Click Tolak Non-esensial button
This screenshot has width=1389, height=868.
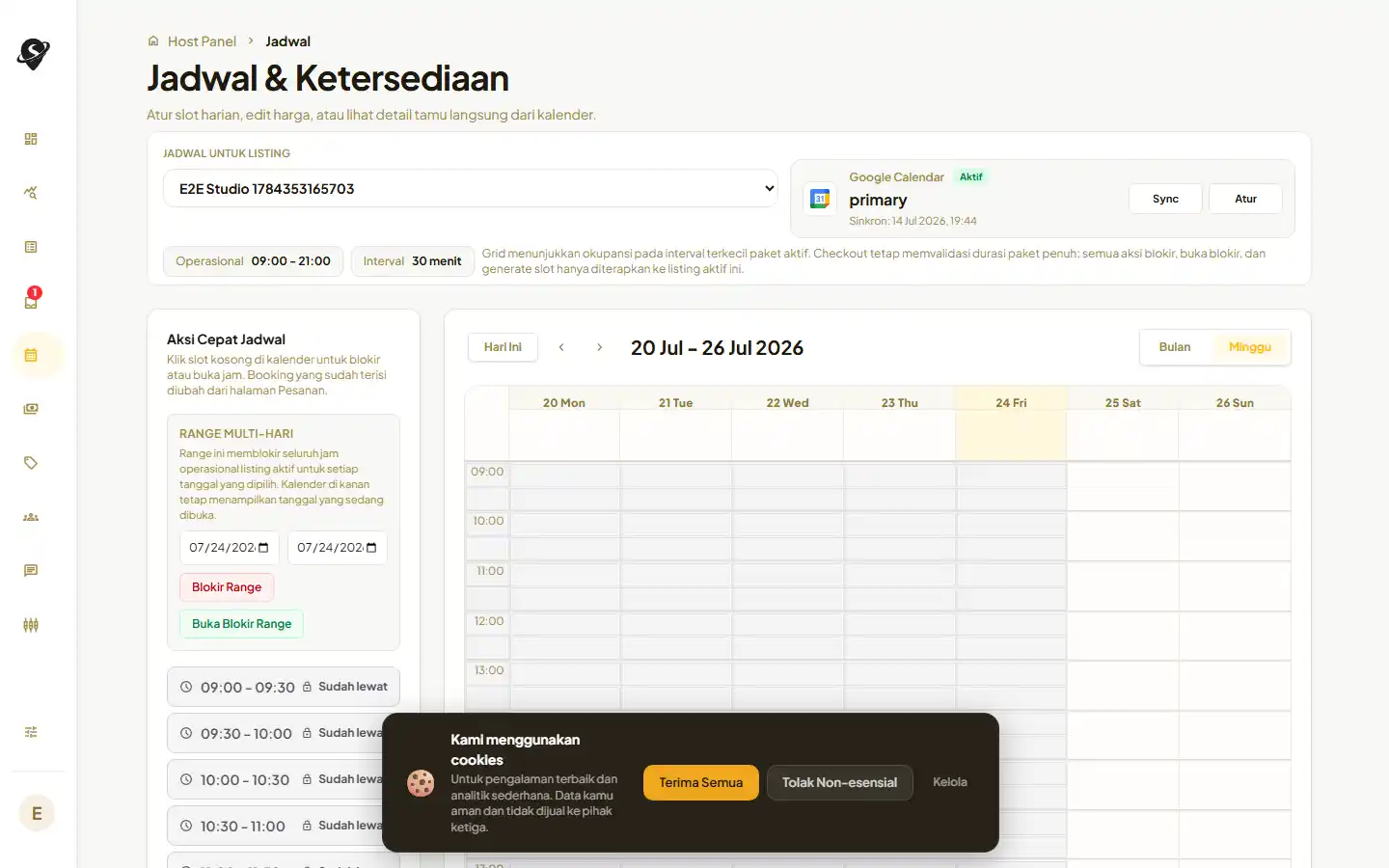(x=839, y=782)
